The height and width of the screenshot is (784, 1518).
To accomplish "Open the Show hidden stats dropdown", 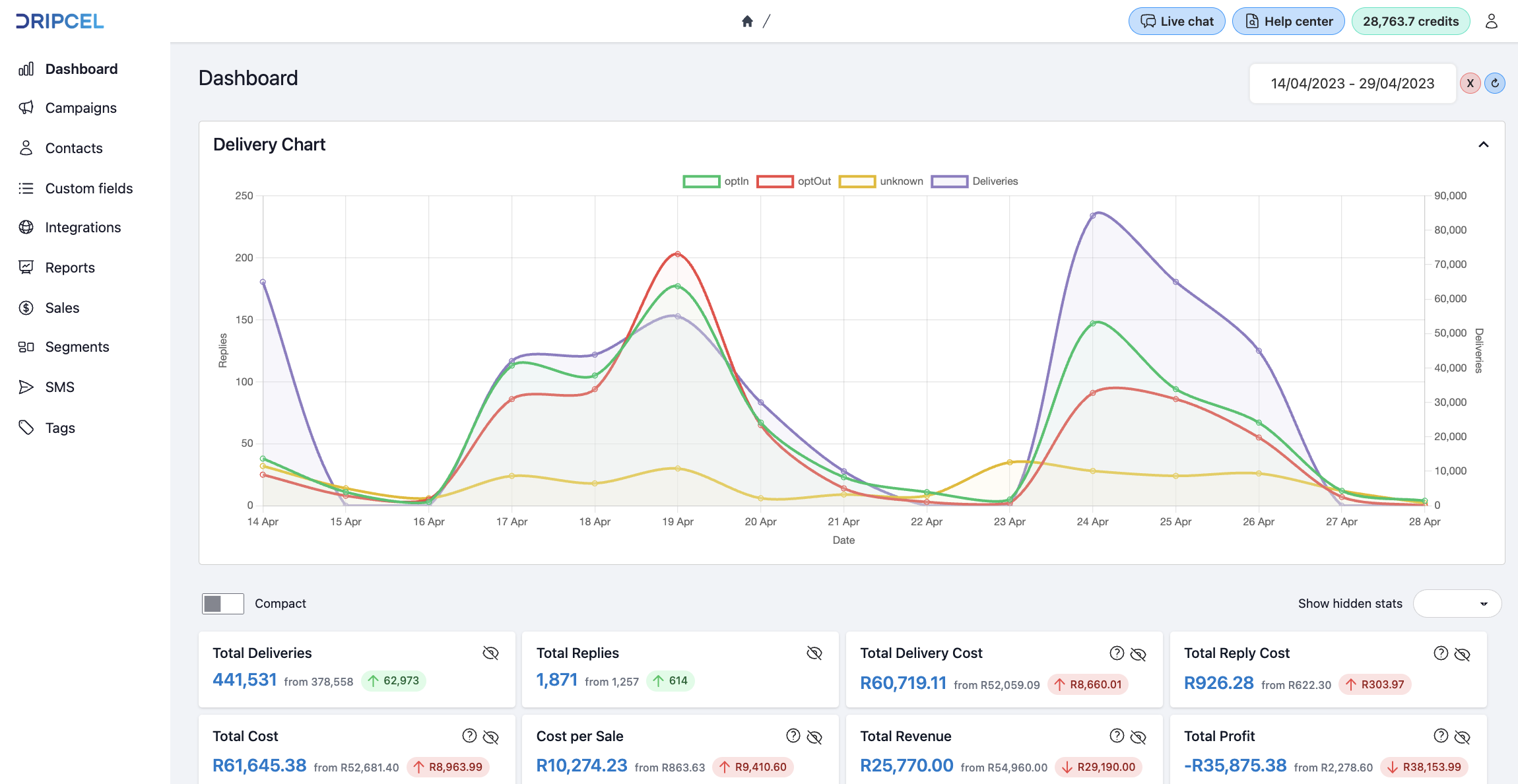I will (x=1457, y=604).
